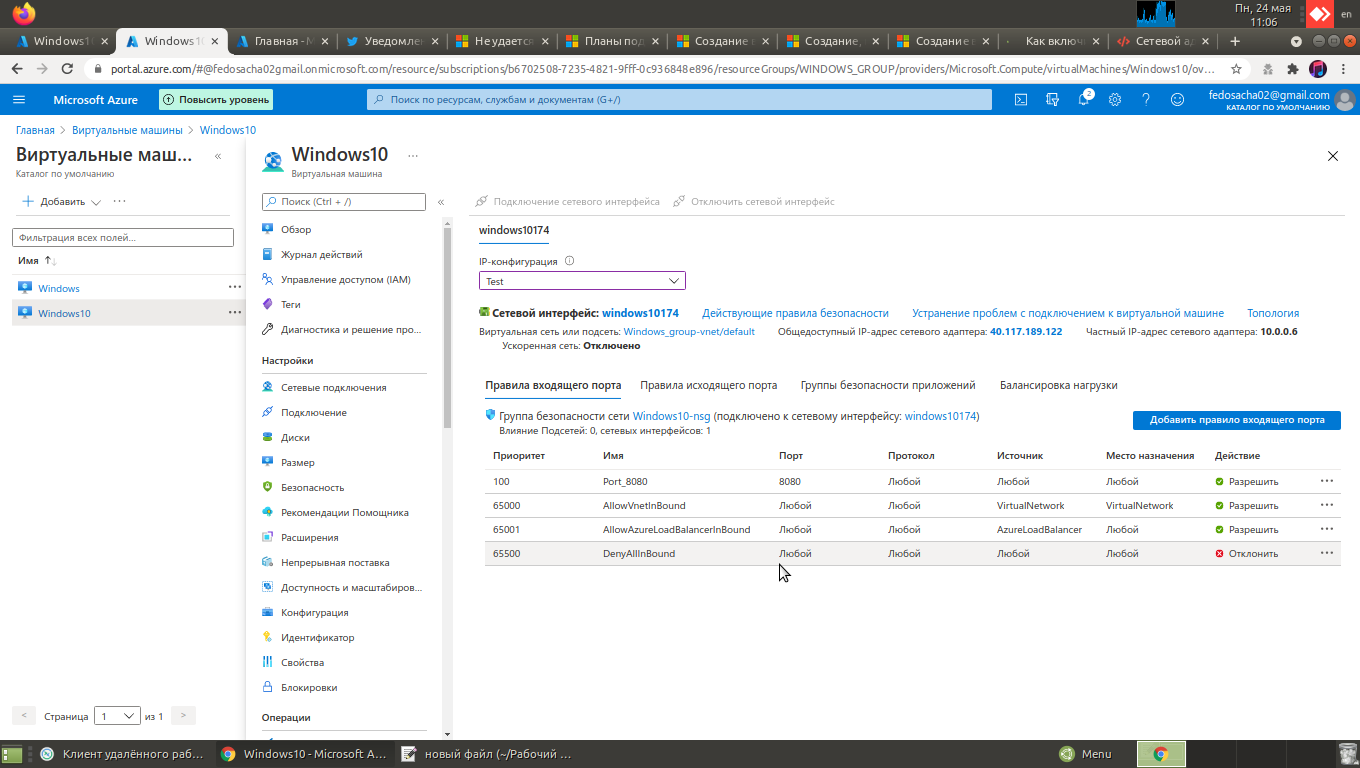
Task: Close the Windows10 blade with X
Action: (1332, 156)
